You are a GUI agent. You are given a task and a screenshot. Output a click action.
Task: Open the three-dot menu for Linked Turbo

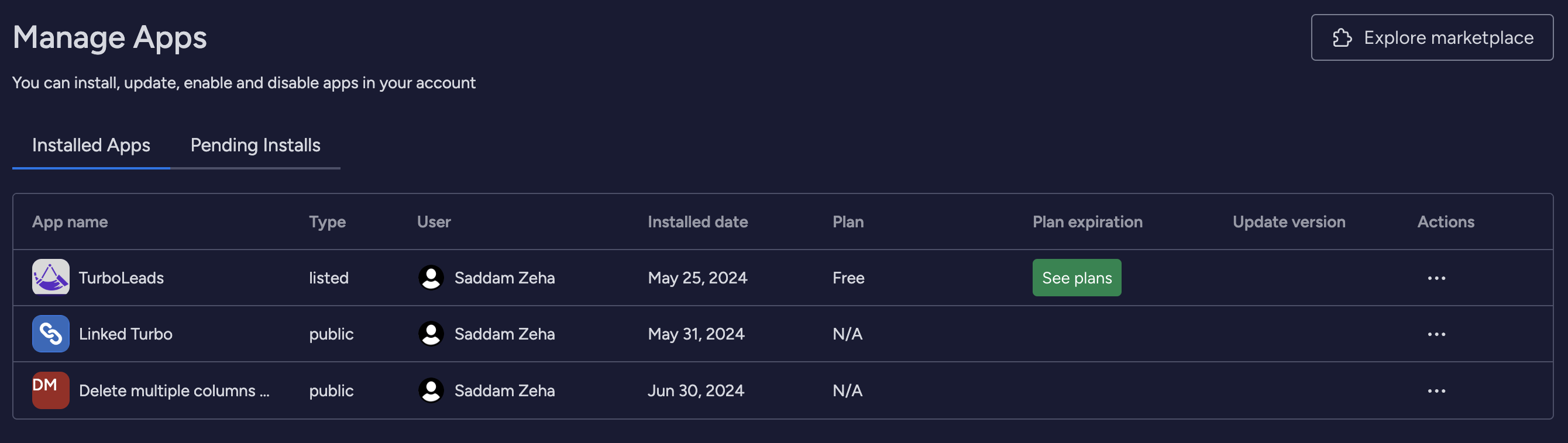[x=1437, y=334]
